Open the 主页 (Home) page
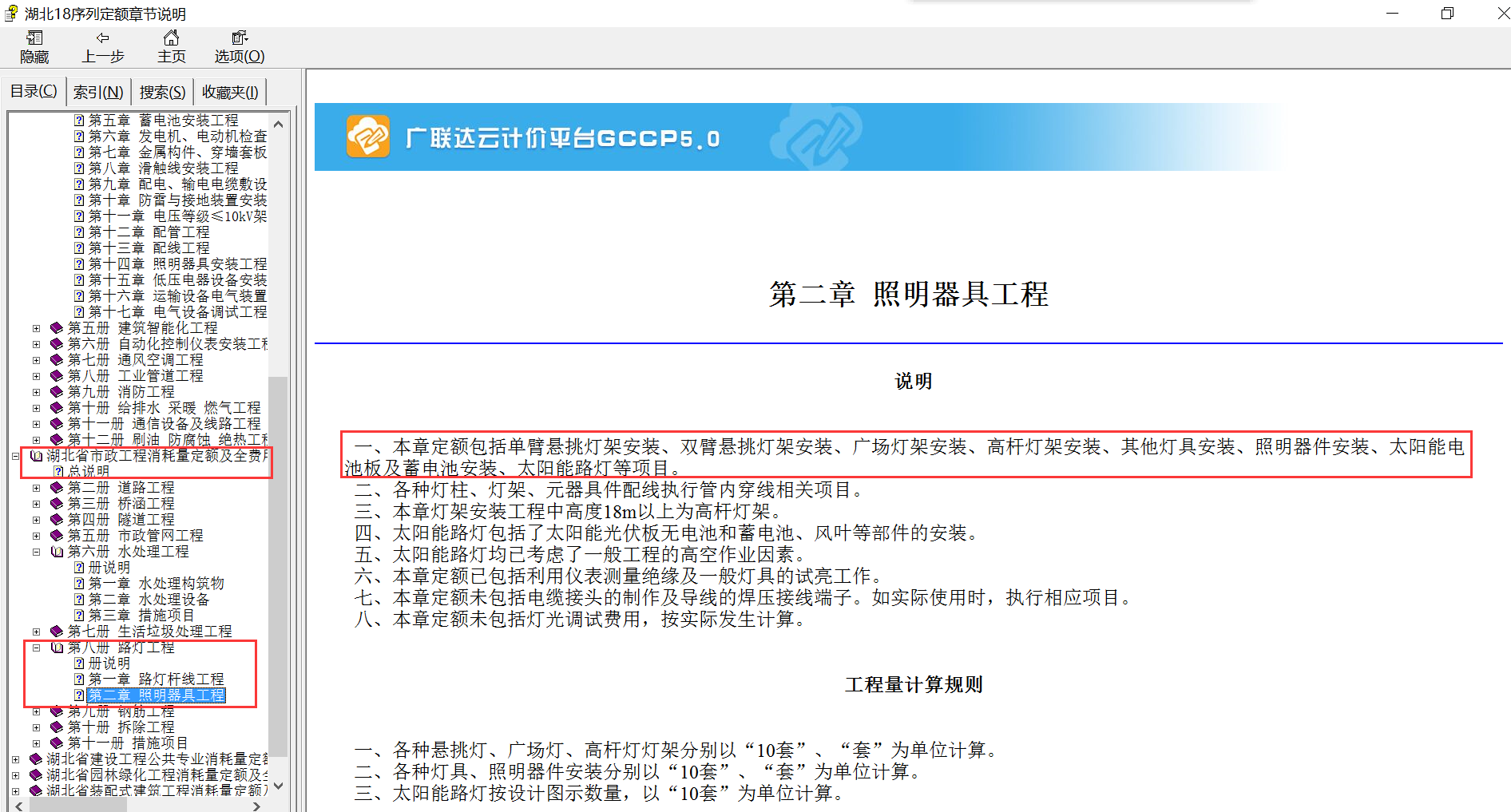Screen dimensions: 1511x812 [171, 47]
